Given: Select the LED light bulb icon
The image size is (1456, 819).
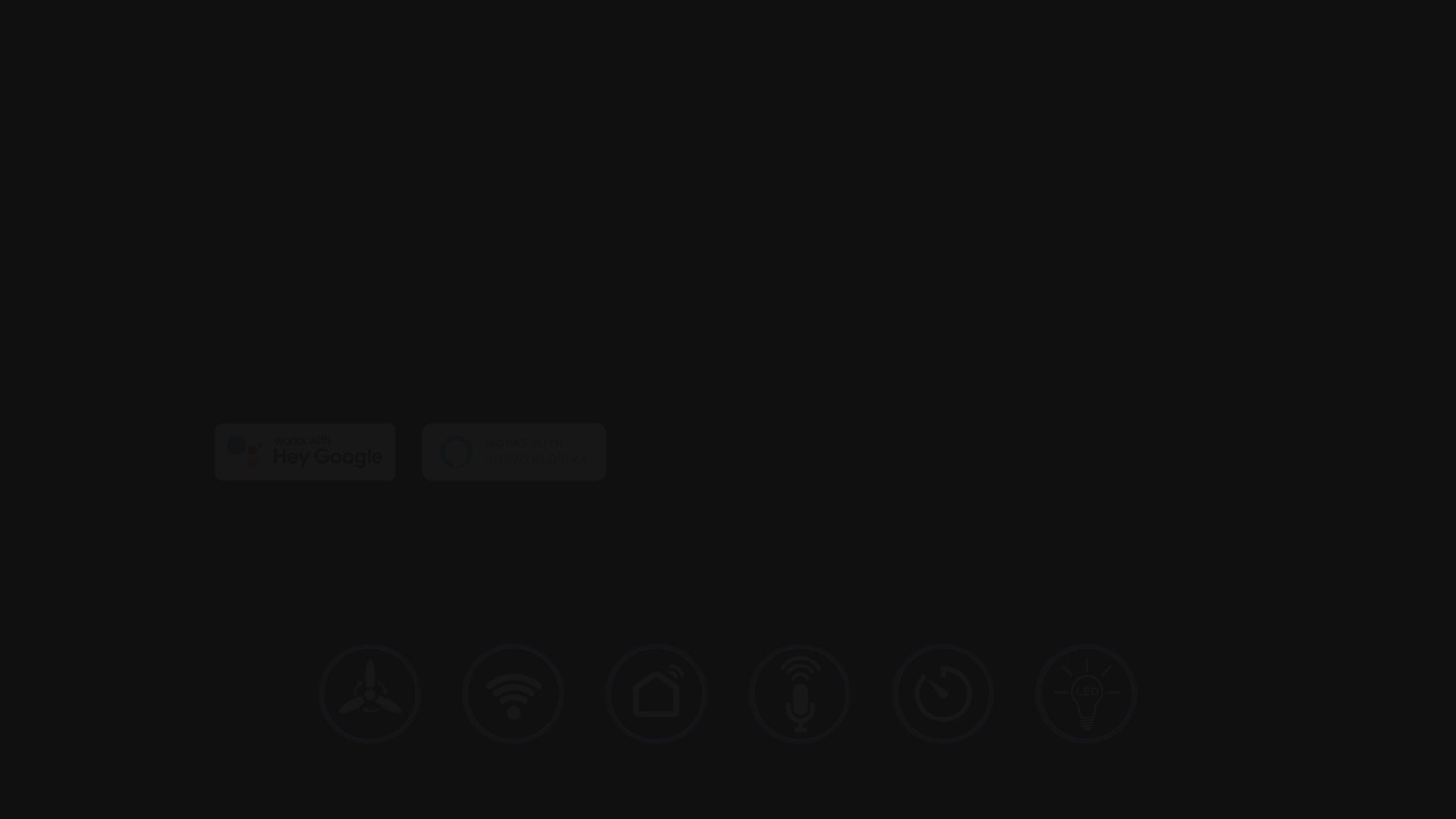Looking at the screenshot, I should coord(1086,693).
